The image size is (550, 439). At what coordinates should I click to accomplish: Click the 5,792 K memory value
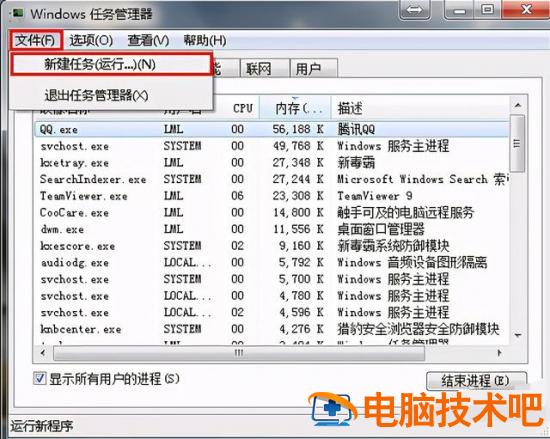[x=301, y=263]
